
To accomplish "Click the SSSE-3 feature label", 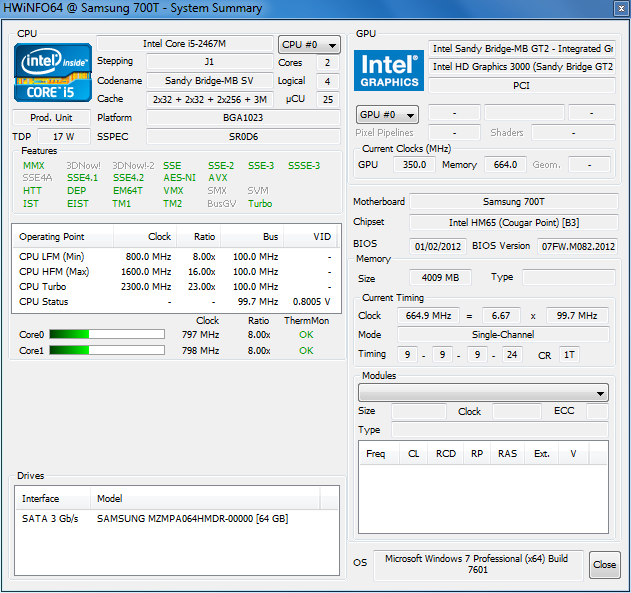I will click(x=304, y=166).
